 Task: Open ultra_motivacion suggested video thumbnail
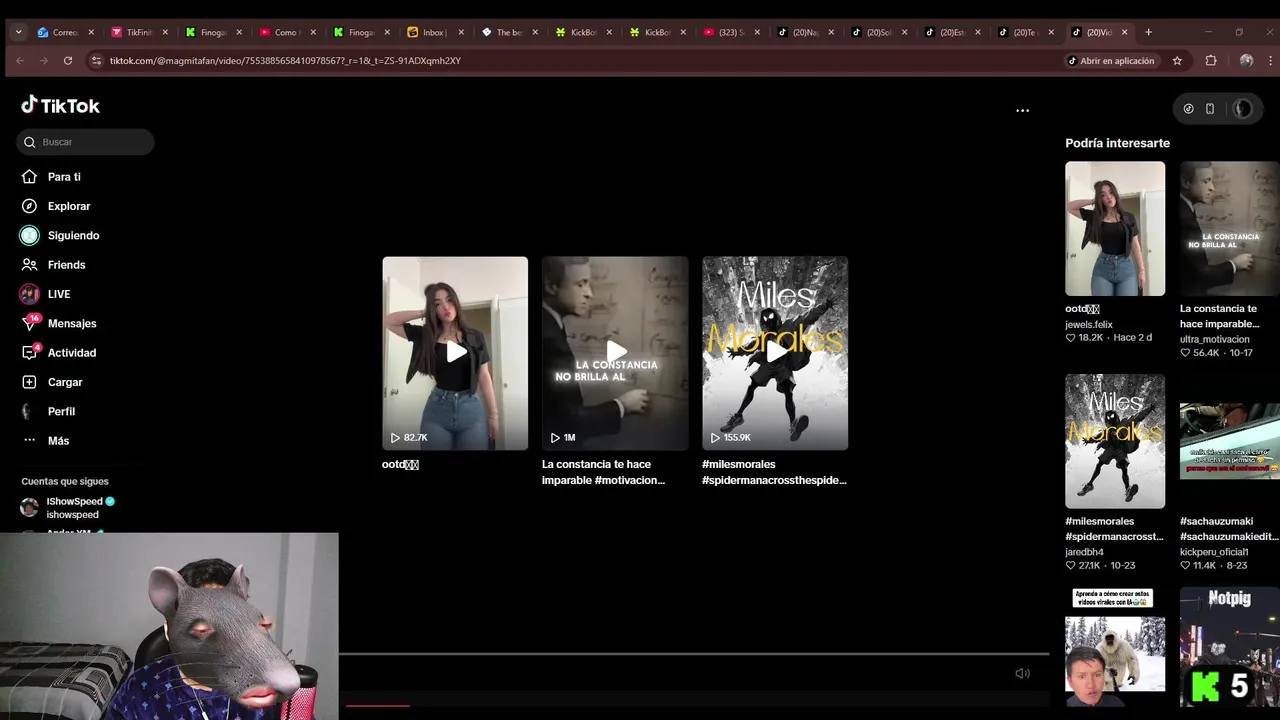pos(1230,229)
